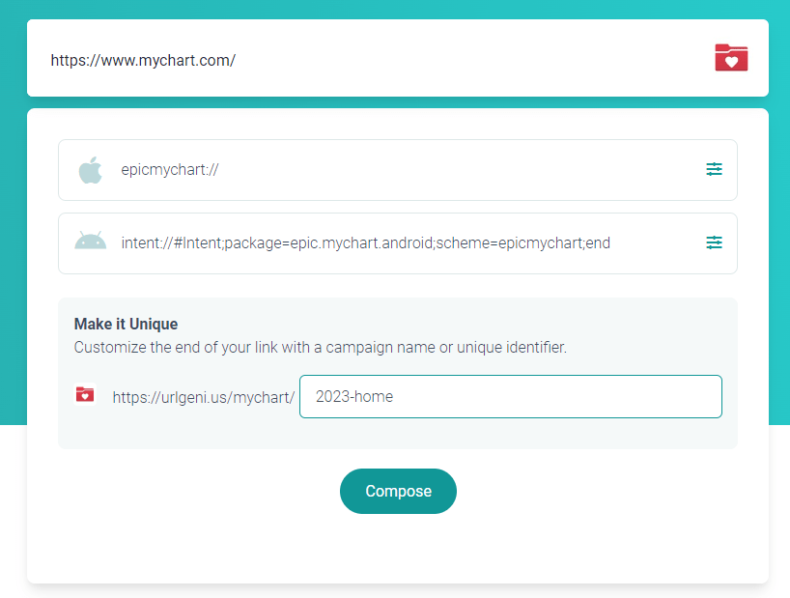Click the "Customize the end of your link" description
This screenshot has width=790, height=598.
pos(320,348)
